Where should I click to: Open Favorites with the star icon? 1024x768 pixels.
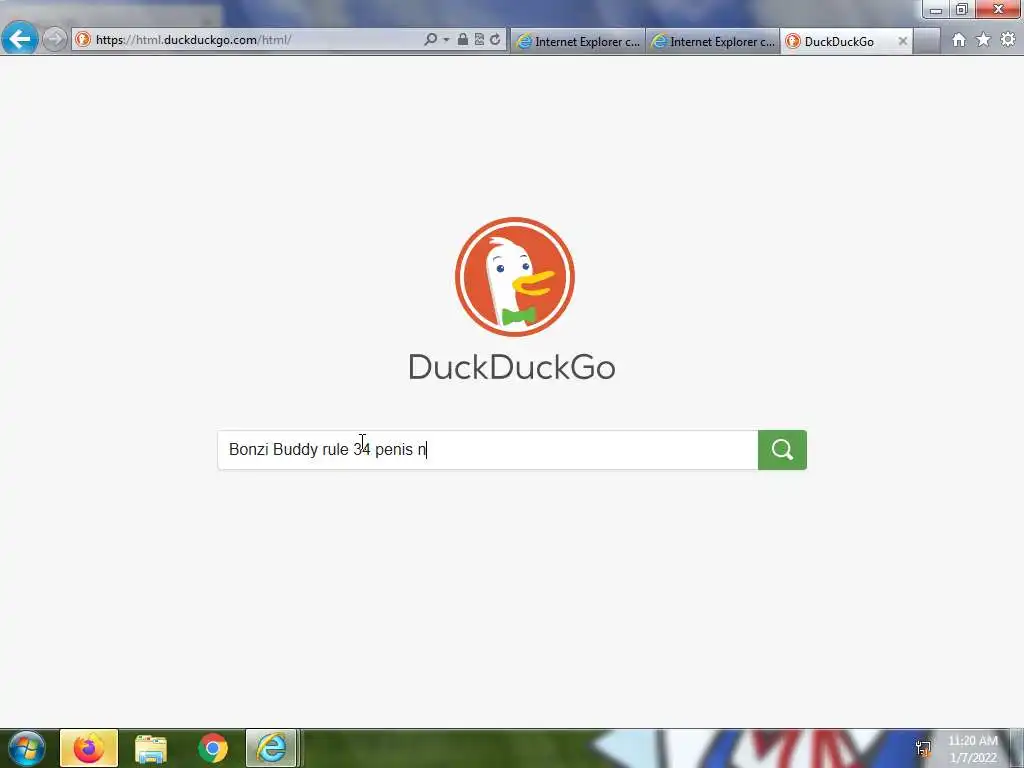(983, 40)
